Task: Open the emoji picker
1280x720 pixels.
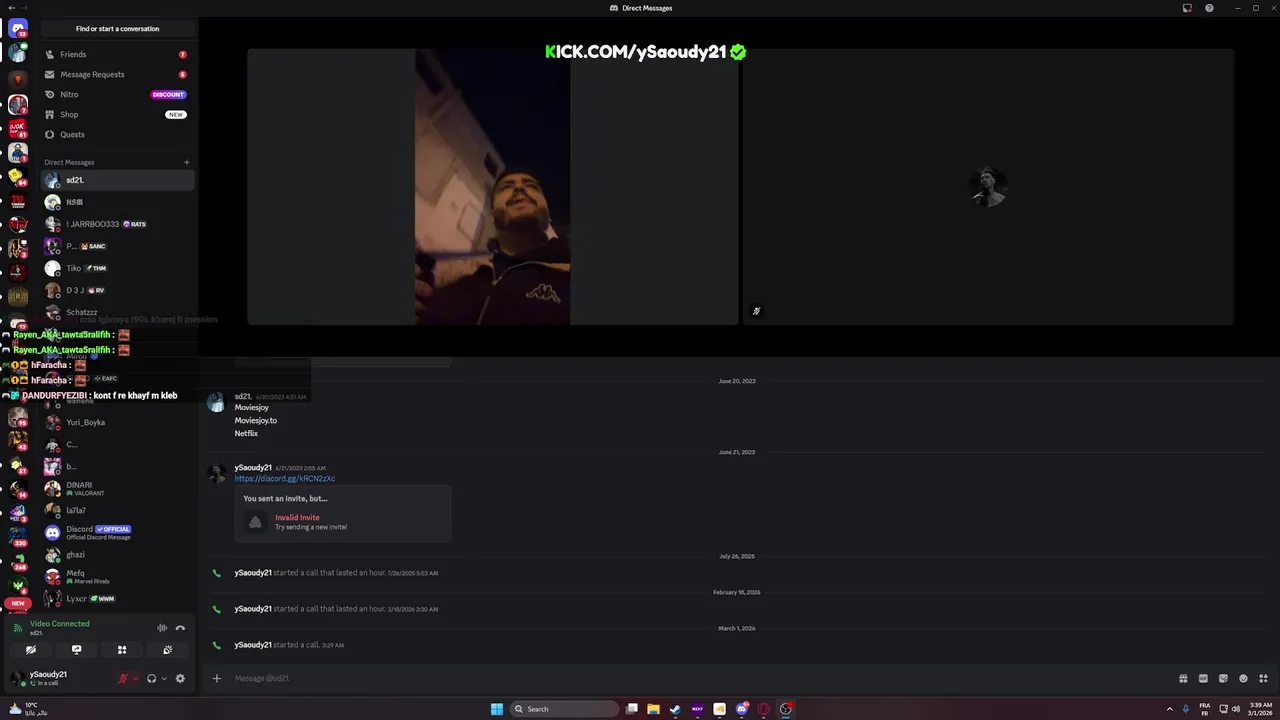Action: (x=1243, y=678)
